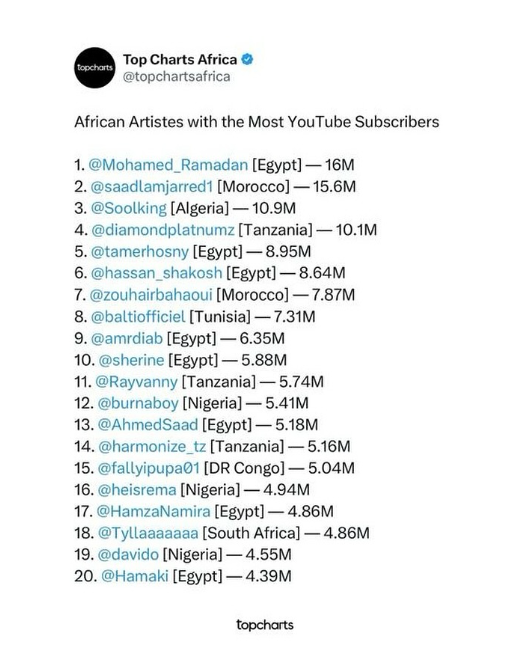508x647 pixels.
Task: Click the topcharts profile avatar
Action: coord(95,68)
